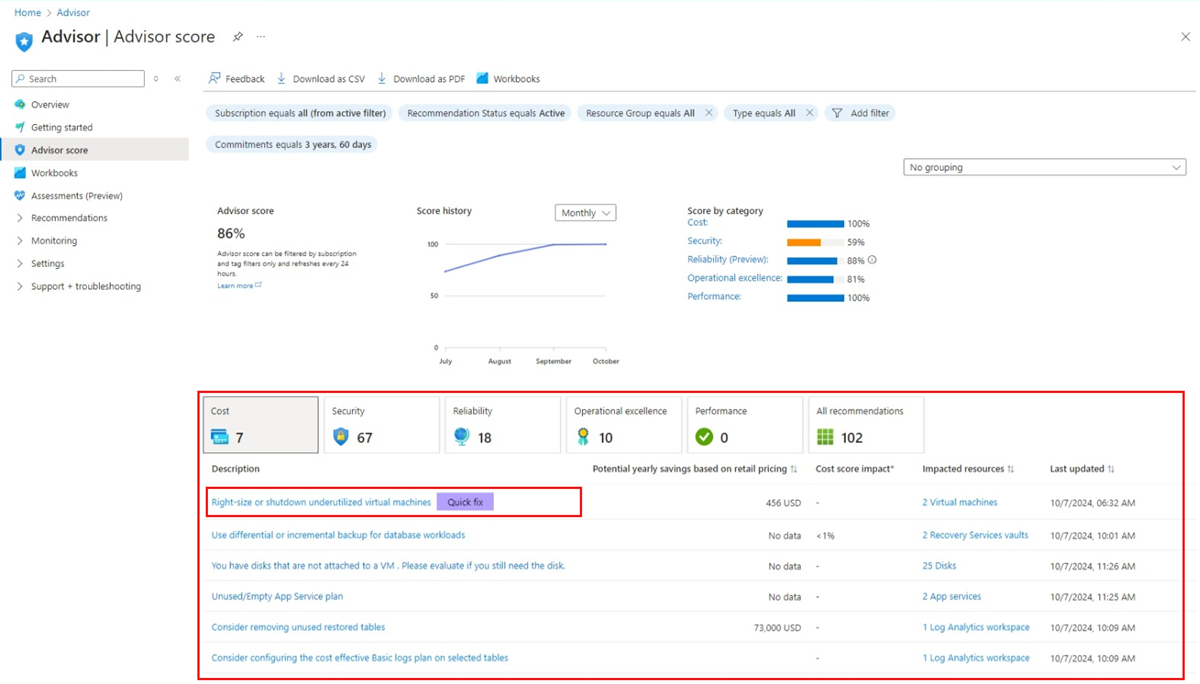Click the Search input field in the sidebar
1200x684 pixels.
[x=77, y=78]
